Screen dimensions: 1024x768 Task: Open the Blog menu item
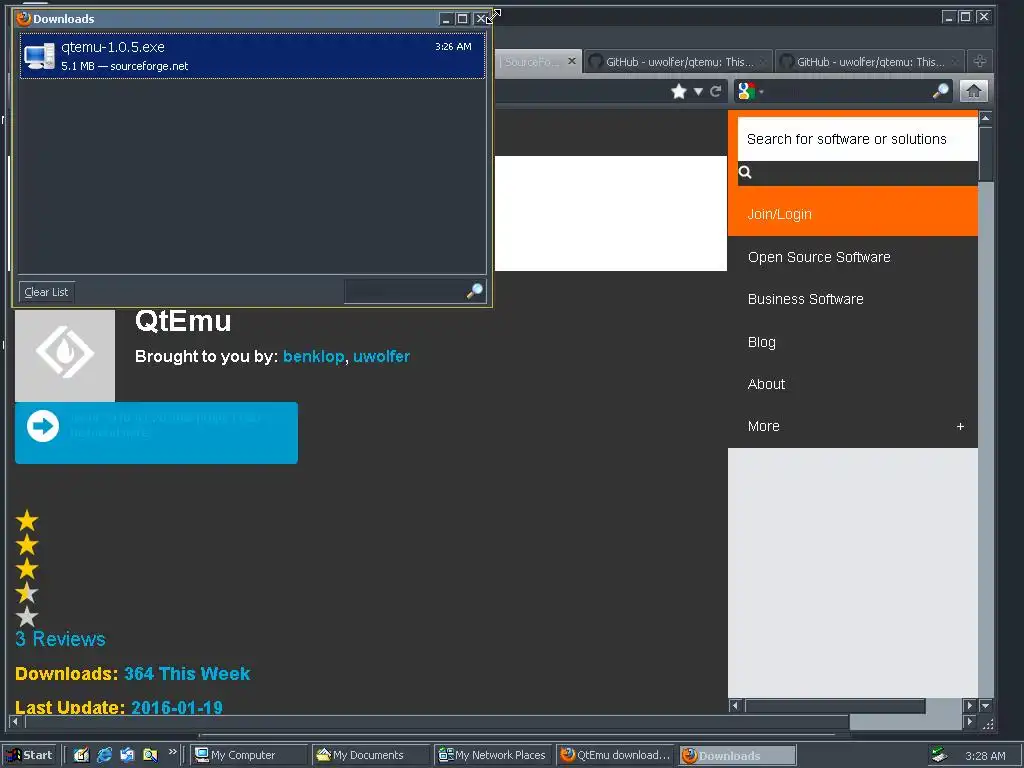click(x=761, y=342)
